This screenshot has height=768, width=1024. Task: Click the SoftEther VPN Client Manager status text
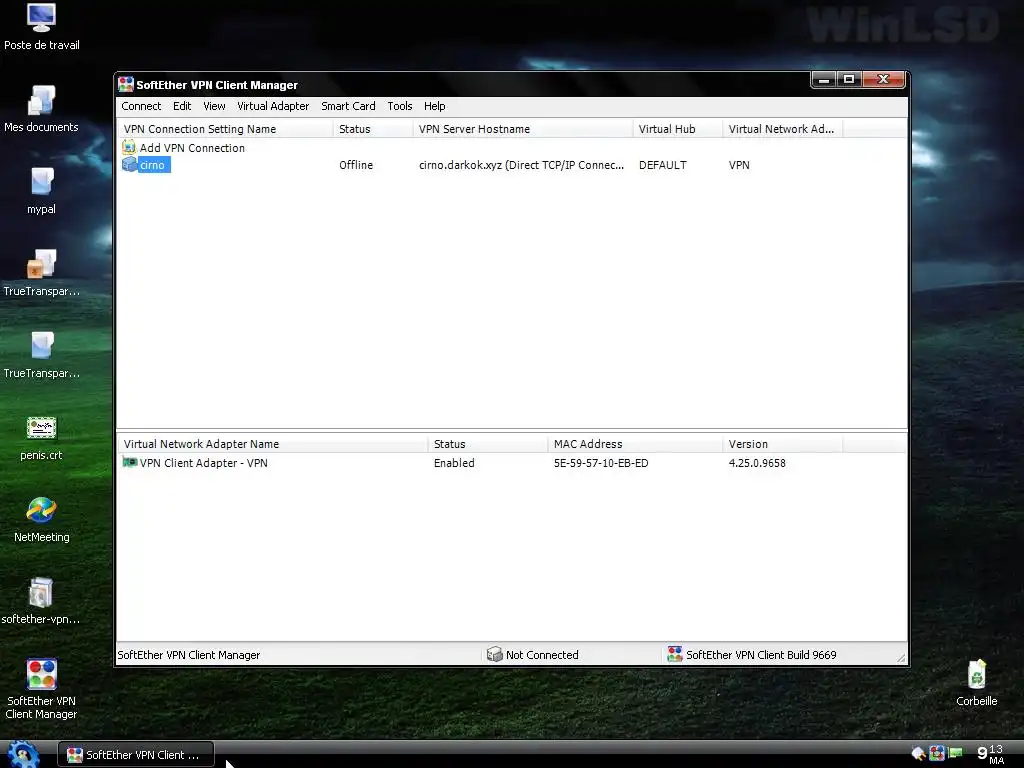[x=188, y=655]
